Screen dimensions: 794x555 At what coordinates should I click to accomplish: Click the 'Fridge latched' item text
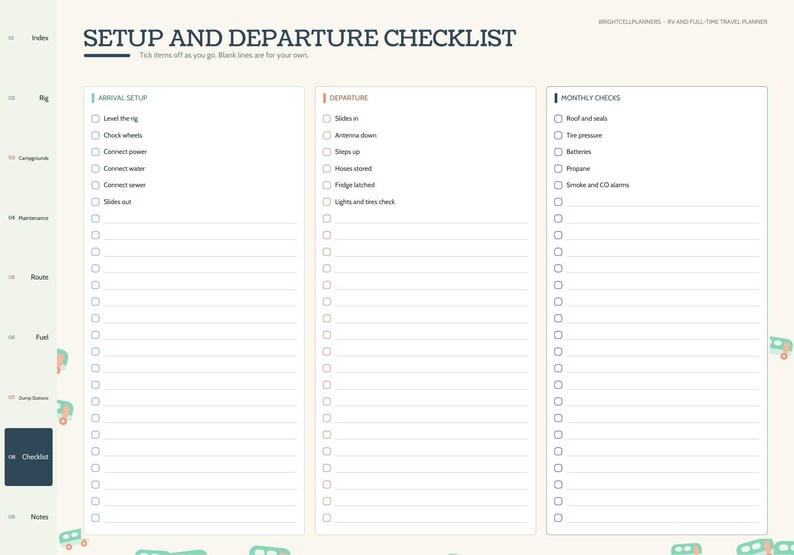click(x=354, y=185)
